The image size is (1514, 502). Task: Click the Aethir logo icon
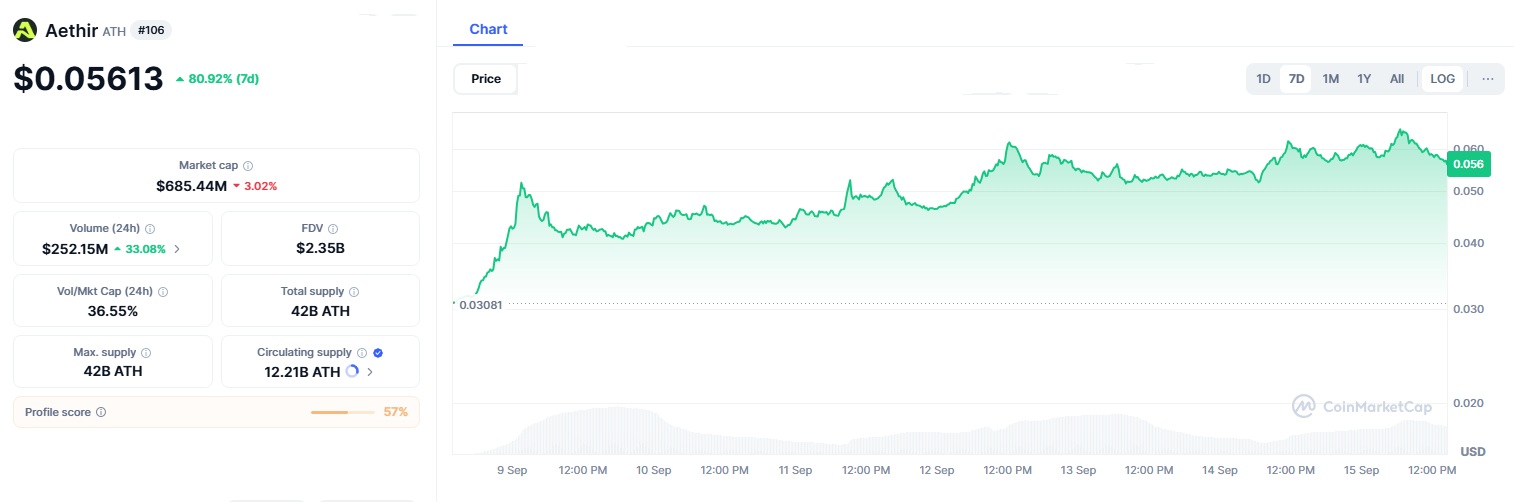click(25, 31)
